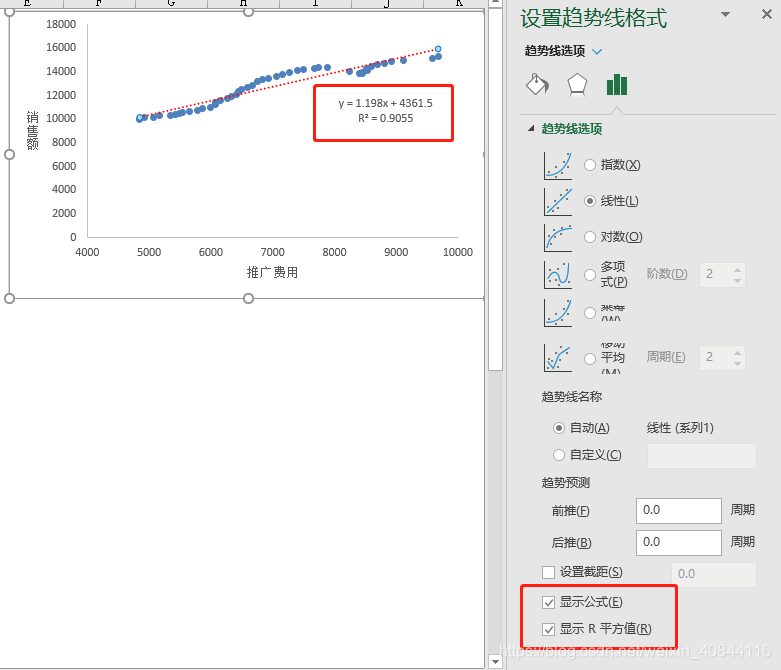Click the power trendline preview icon
This screenshot has width=781, height=670.
point(558,313)
